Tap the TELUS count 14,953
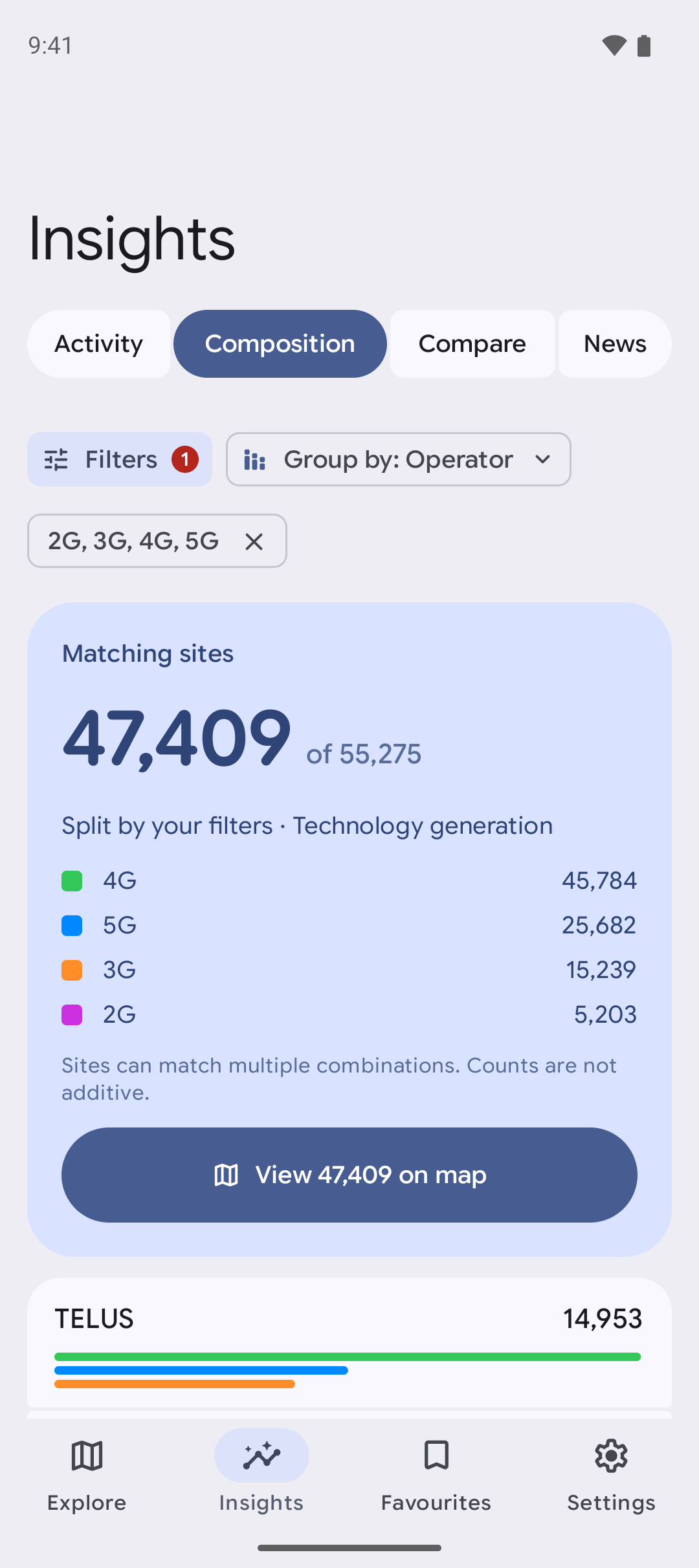Image resolution: width=699 pixels, height=1568 pixels. pyautogui.click(x=603, y=1319)
